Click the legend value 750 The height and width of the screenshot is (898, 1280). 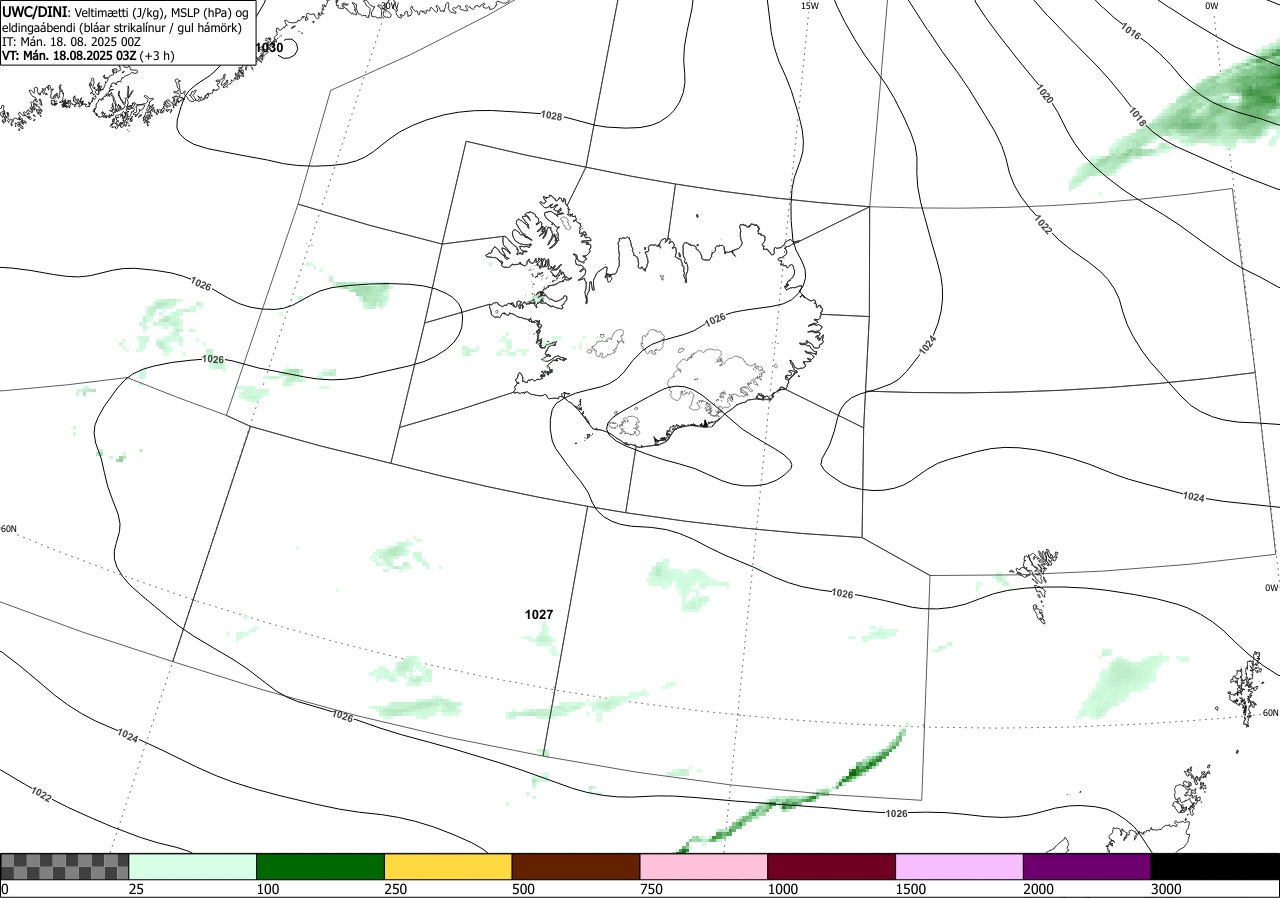651,889
